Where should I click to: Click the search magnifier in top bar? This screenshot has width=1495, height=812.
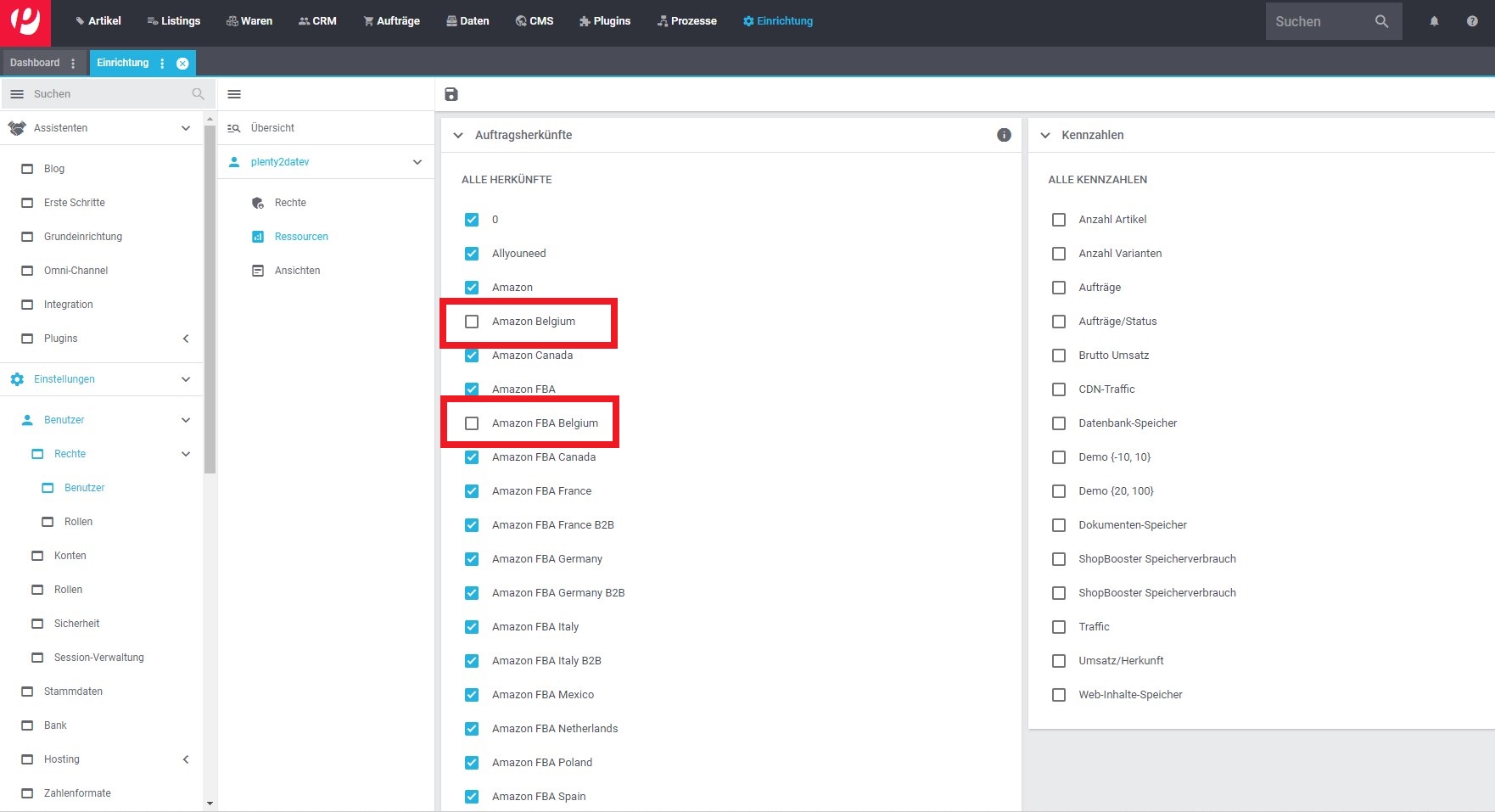1381,21
